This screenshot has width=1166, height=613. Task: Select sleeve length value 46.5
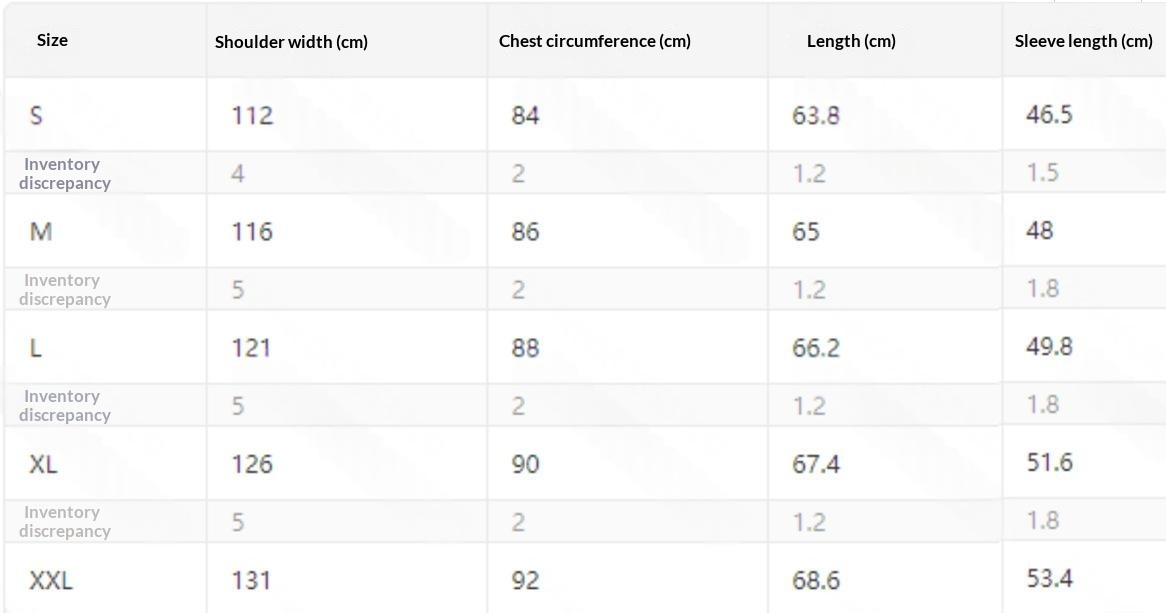(x=1049, y=114)
